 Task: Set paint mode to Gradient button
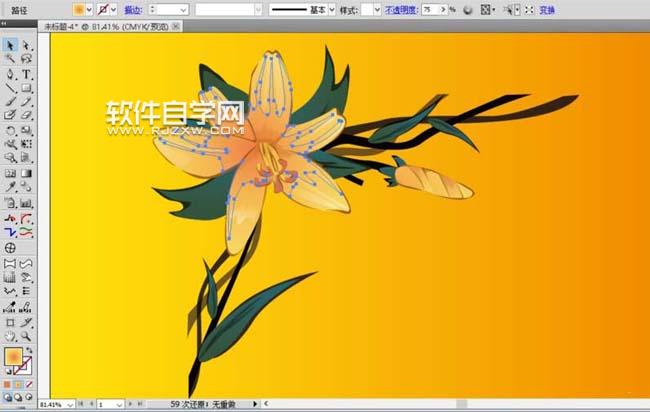(18, 385)
